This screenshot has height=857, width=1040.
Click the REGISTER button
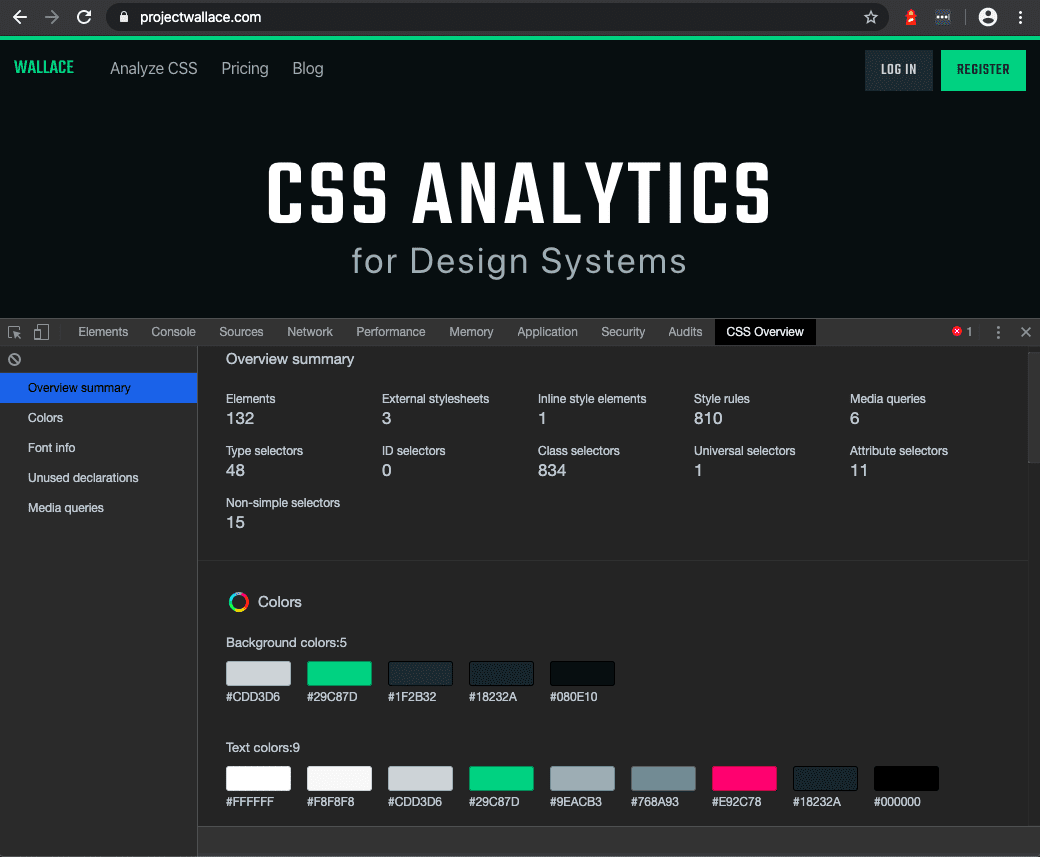click(983, 70)
